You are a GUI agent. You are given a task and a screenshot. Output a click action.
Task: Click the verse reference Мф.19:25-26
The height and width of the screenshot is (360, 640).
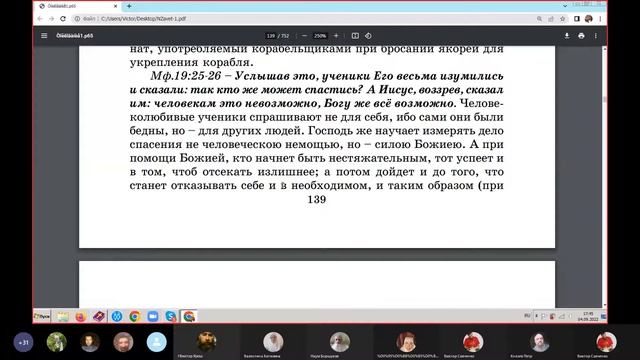pos(186,76)
